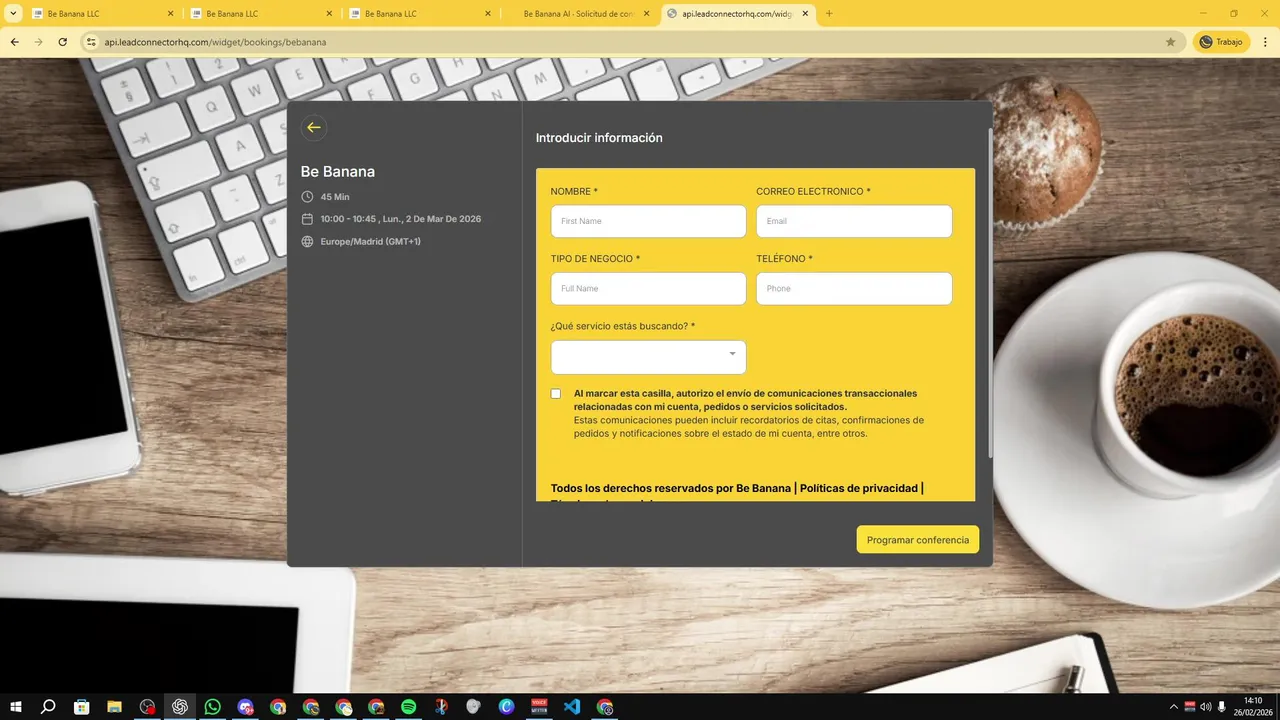Open Visual Studio Code from the taskbar
The height and width of the screenshot is (720, 1280).
point(571,706)
